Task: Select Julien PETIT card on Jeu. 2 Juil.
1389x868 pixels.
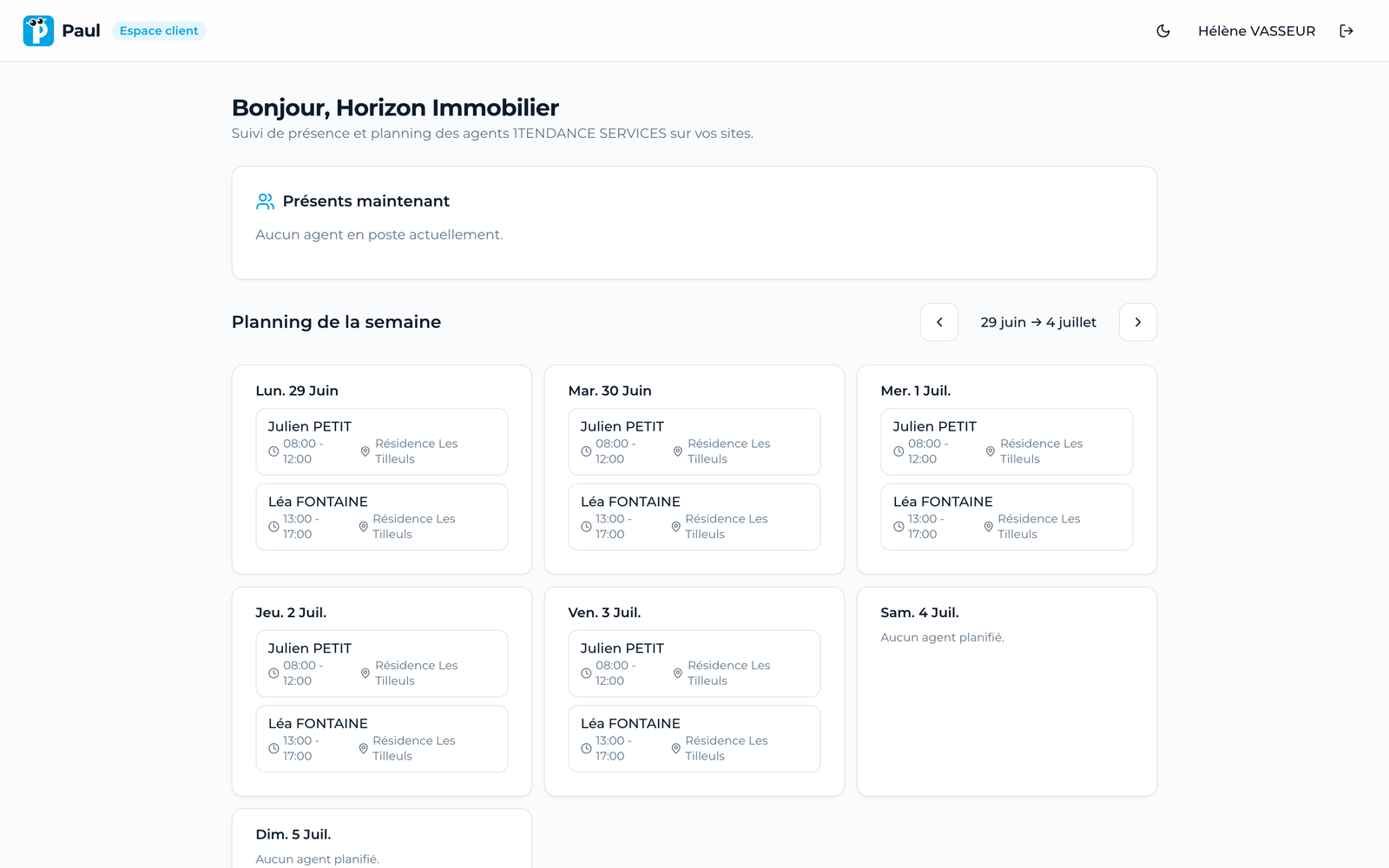Action: (x=382, y=664)
